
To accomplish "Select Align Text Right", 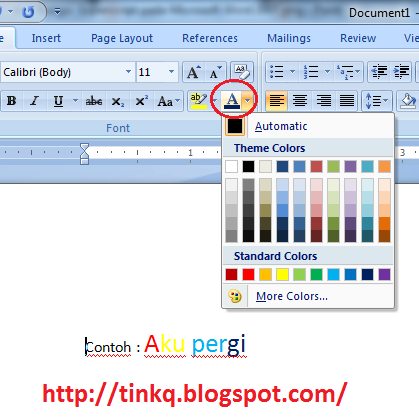I will (x=323, y=100).
